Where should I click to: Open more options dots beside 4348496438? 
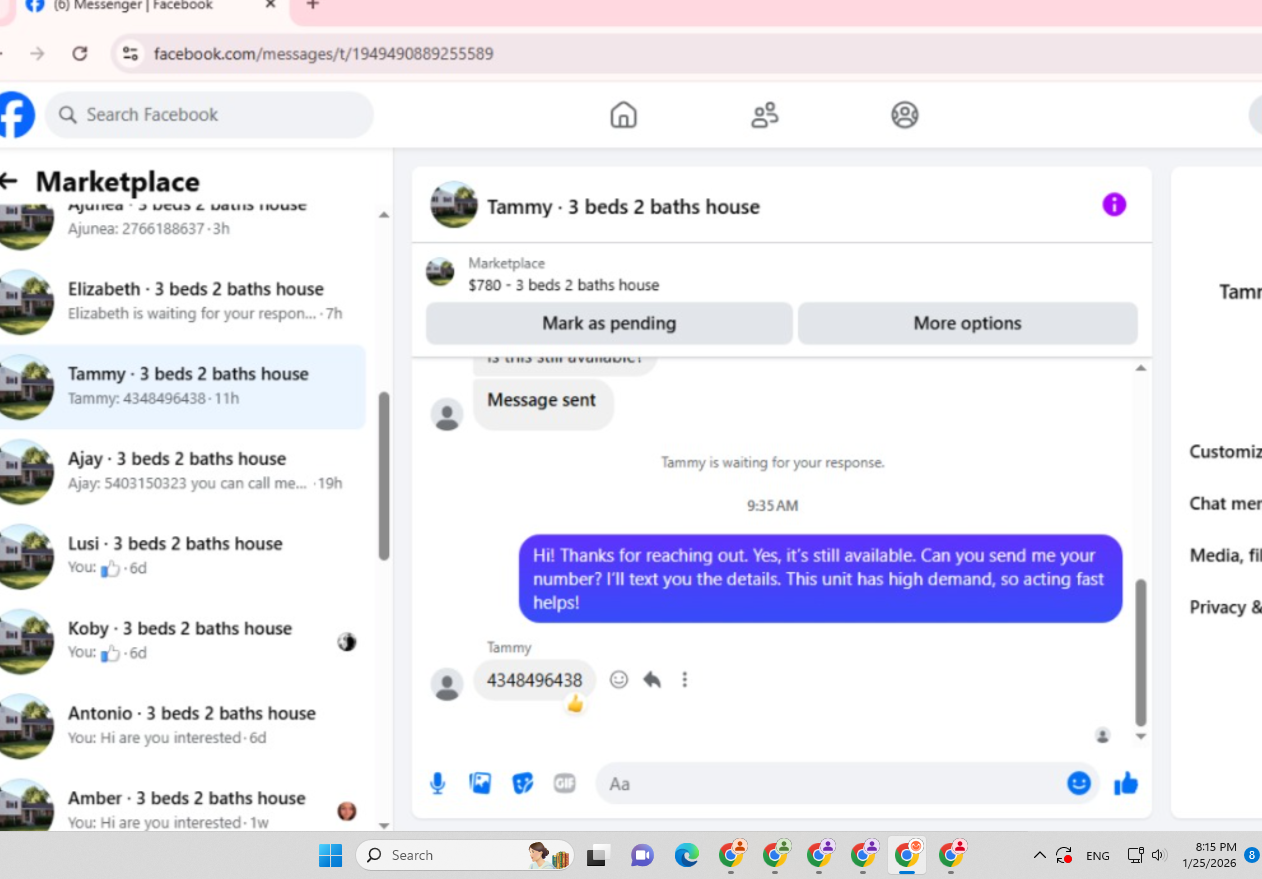pos(685,680)
